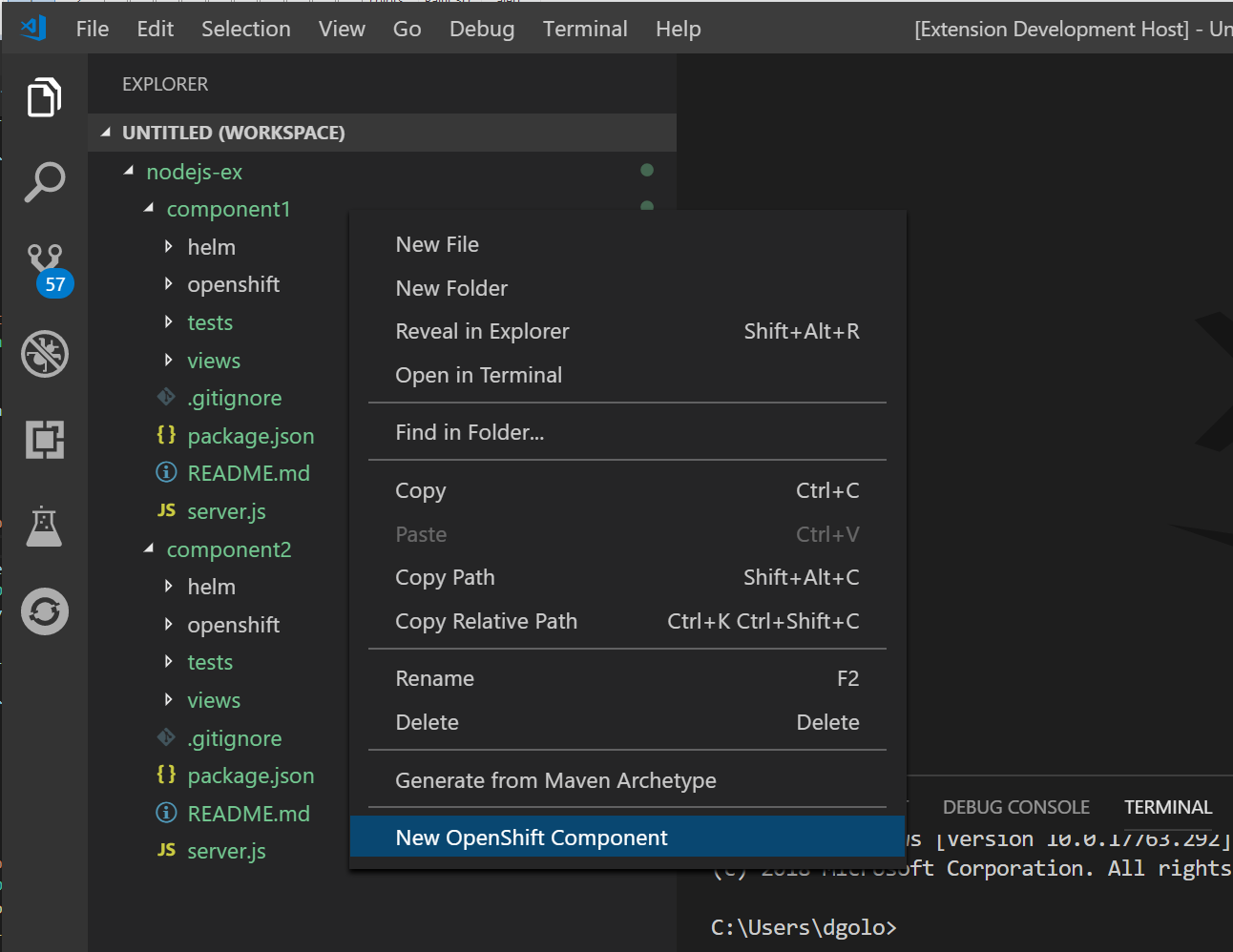Select New OpenShift Component from context menu
Image resolution: width=1233 pixels, height=952 pixels.
[531, 838]
